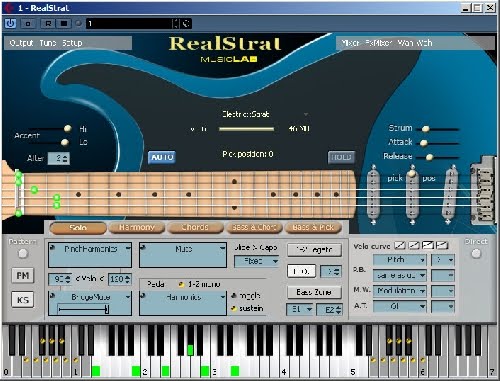Image resolution: width=500 pixels, height=381 pixels.
Task: Select the first velo curve icon
Action: [400, 246]
